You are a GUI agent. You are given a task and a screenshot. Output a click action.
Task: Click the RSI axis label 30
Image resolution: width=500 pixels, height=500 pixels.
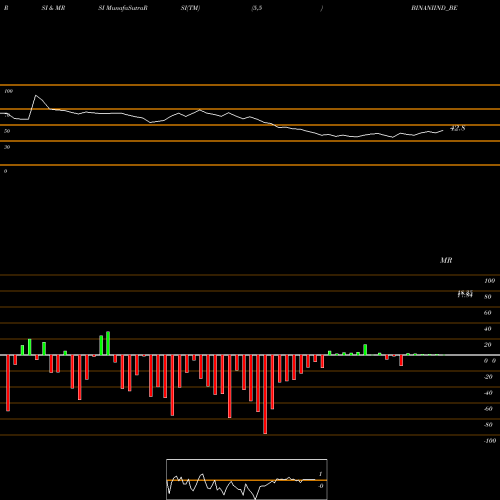click(7, 147)
